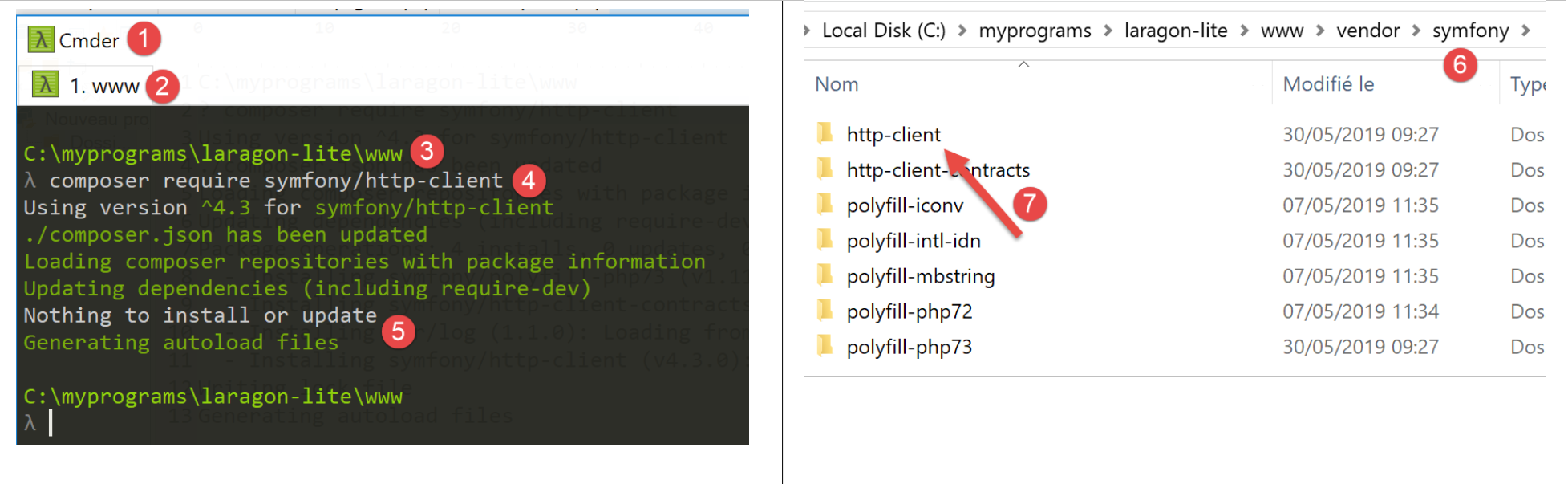Screen dimensions: 1568x484
Task: Click the http-client folder icon
Action: pos(825,133)
